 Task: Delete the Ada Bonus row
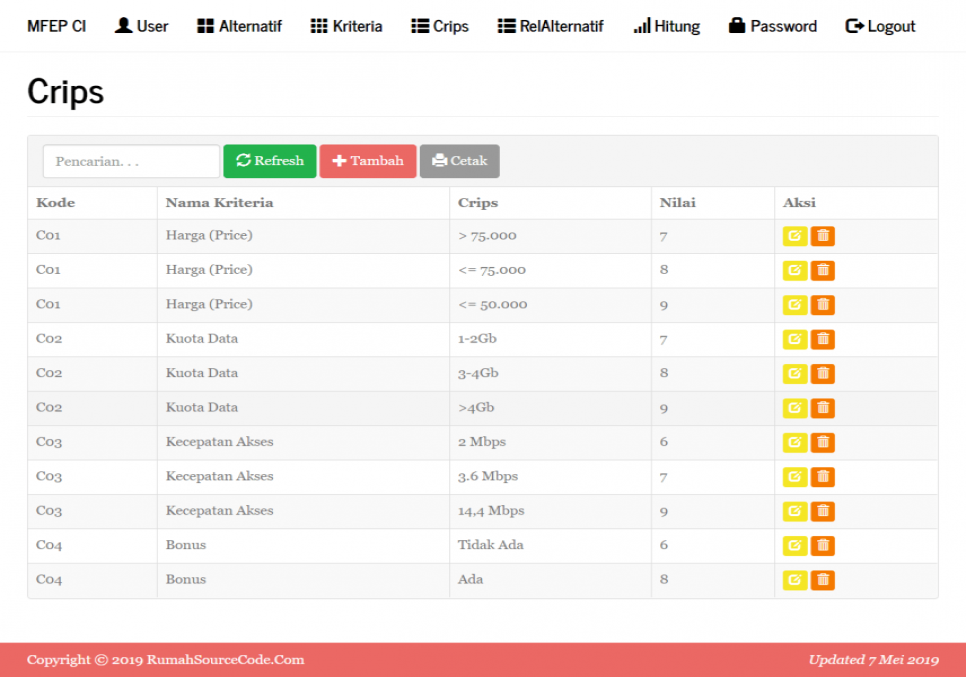(822, 579)
